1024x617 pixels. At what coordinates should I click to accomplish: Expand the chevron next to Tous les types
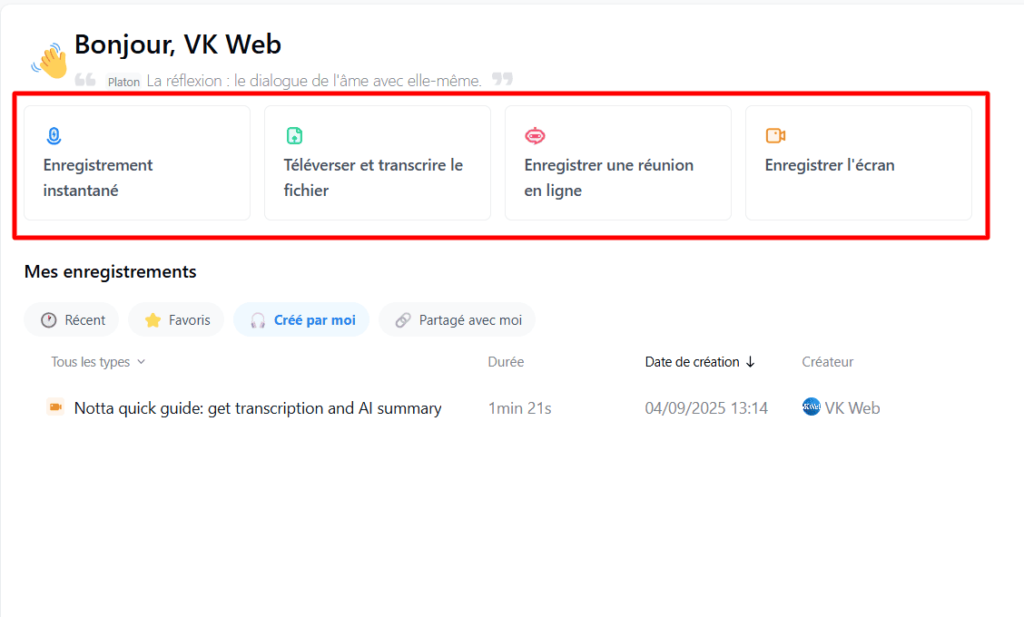point(140,363)
